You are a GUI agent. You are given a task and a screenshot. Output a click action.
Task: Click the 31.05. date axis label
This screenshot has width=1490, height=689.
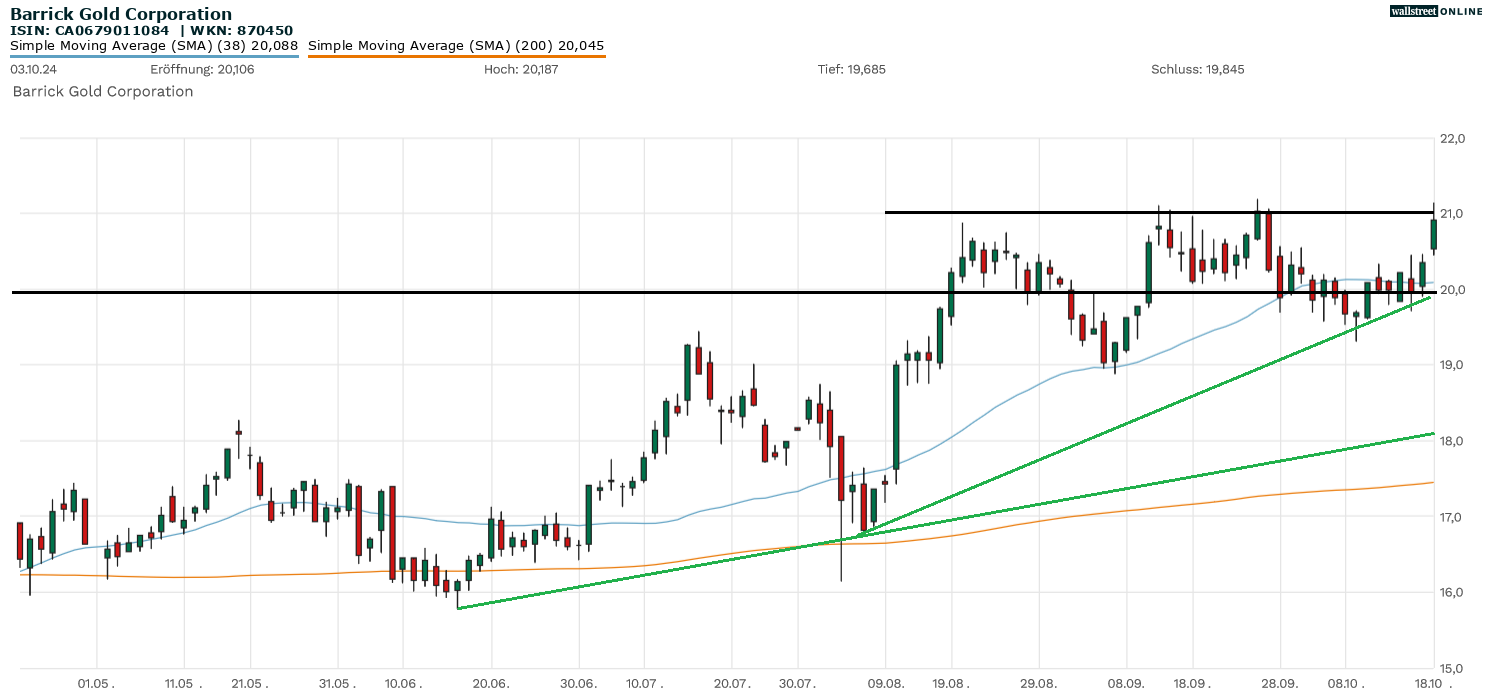(338, 682)
